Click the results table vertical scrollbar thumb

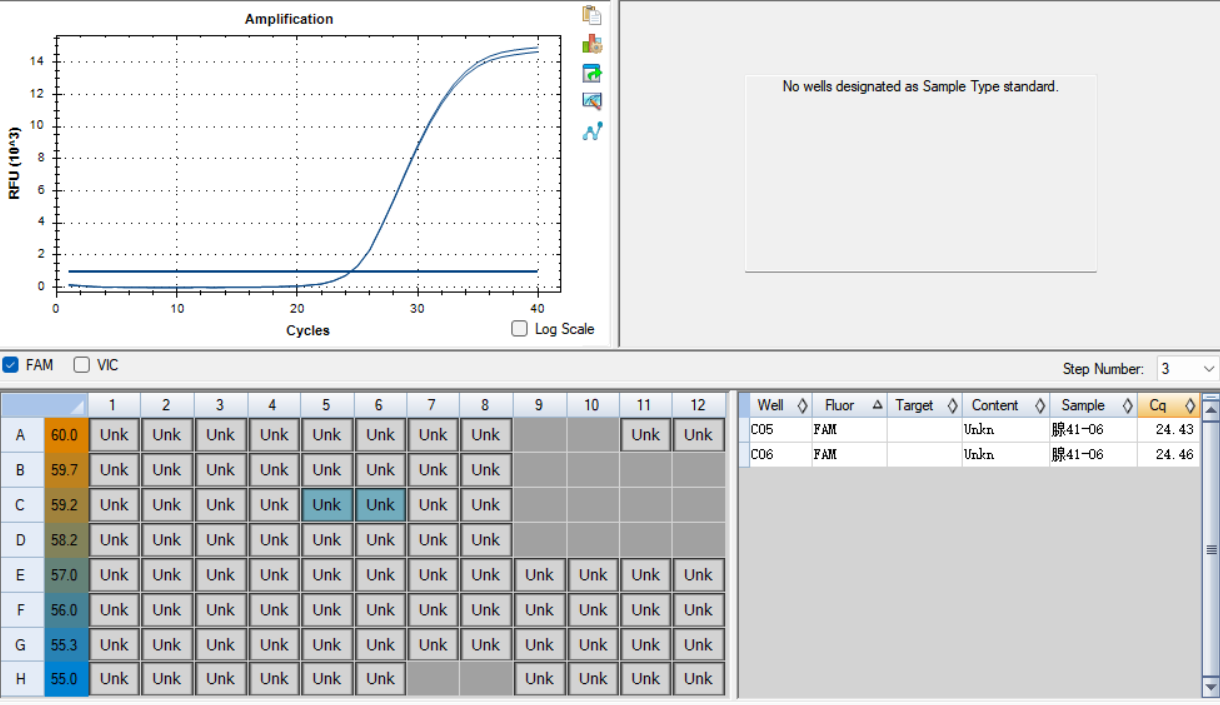point(1210,549)
